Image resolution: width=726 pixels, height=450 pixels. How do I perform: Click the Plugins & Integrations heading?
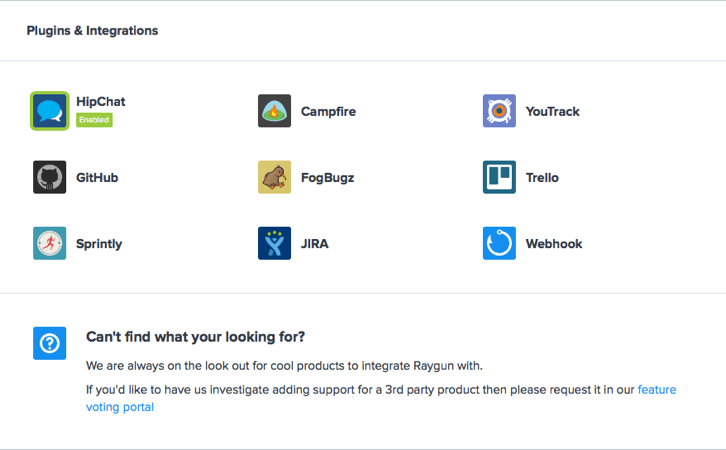coord(92,31)
